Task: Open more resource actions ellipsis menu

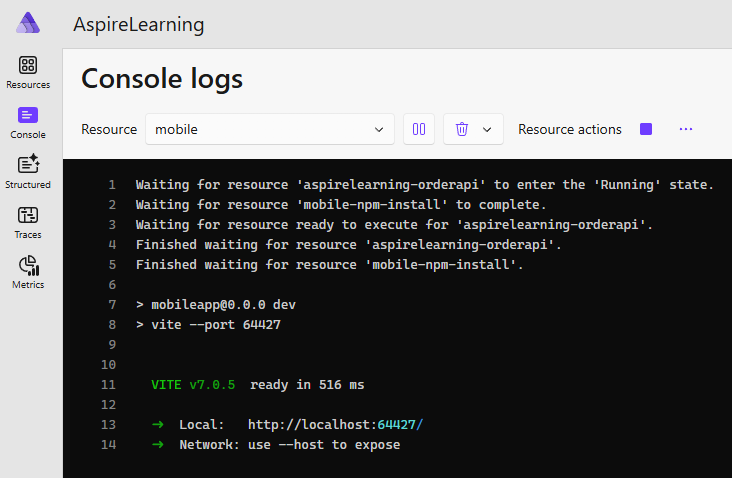Action: (686, 129)
